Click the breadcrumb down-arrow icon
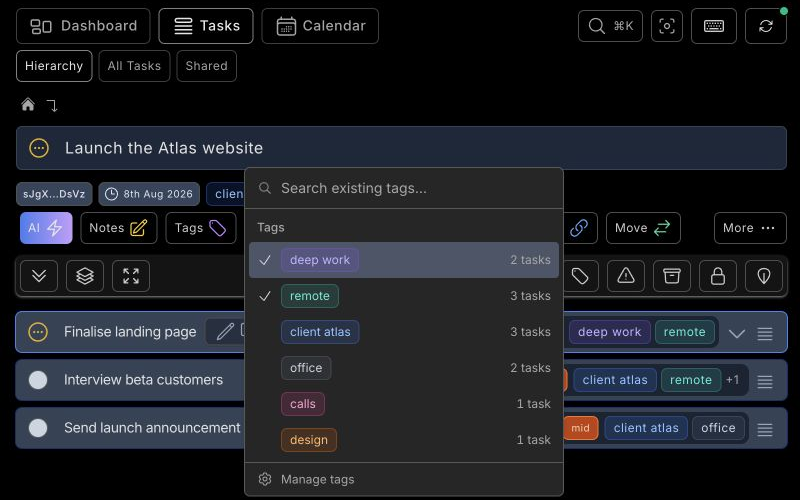The height and width of the screenshot is (500, 800). [x=52, y=106]
